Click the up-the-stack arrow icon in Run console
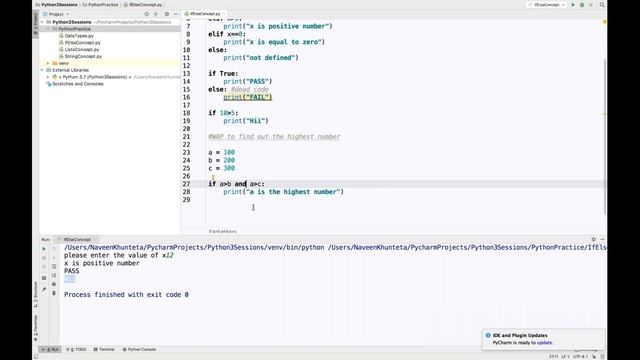The height and width of the screenshot is (360, 640). coord(54,249)
